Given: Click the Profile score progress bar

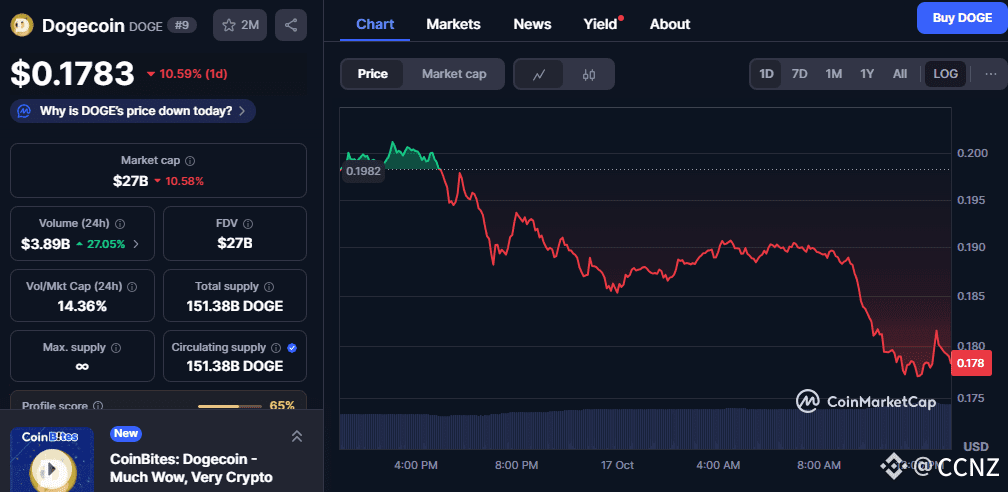Looking at the screenshot, I should pyautogui.click(x=231, y=406).
